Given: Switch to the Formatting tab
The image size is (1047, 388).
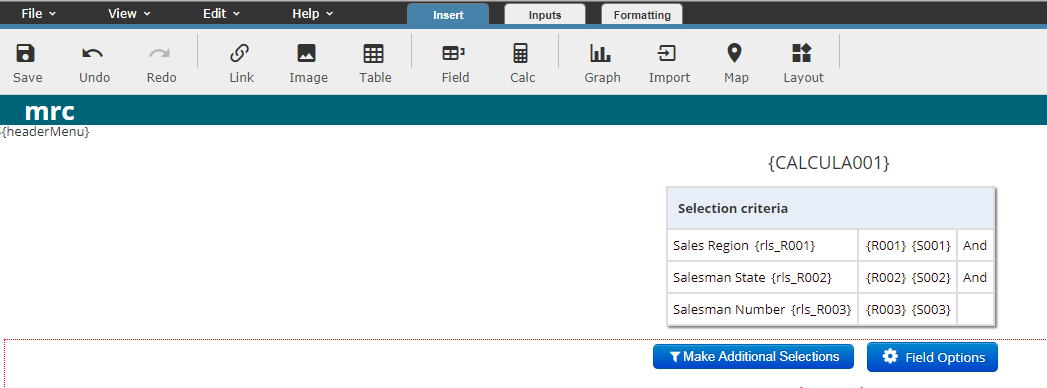Looking at the screenshot, I should [x=642, y=15].
